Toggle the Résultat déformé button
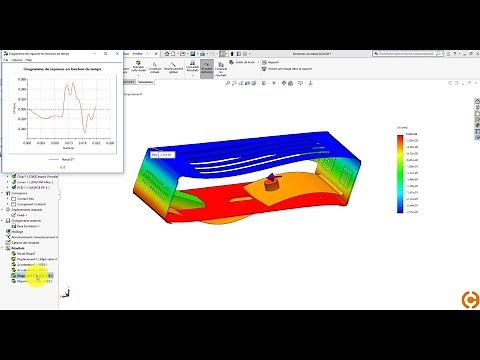This screenshot has width=480, height=360. pyautogui.click(x=207, y=69)
